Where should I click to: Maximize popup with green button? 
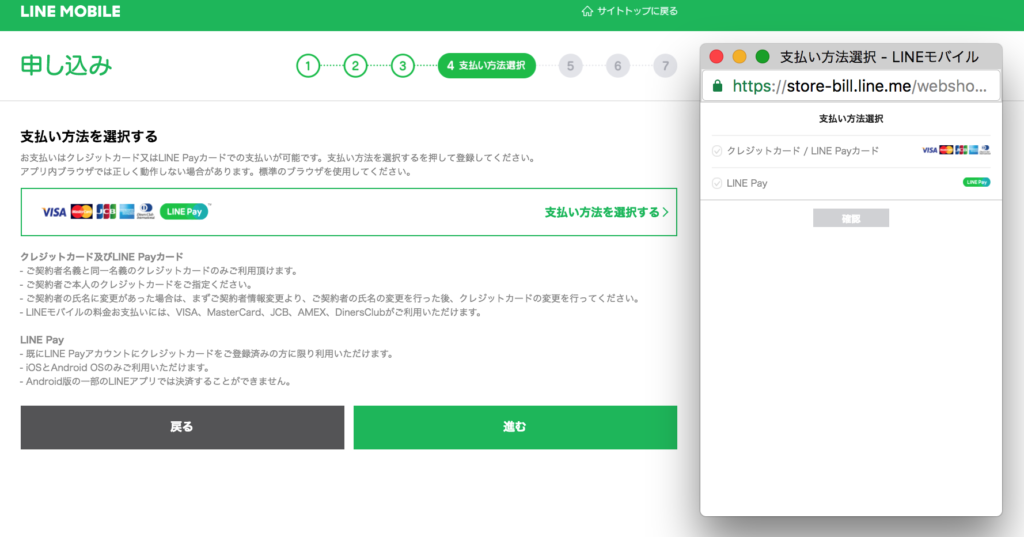762,57
